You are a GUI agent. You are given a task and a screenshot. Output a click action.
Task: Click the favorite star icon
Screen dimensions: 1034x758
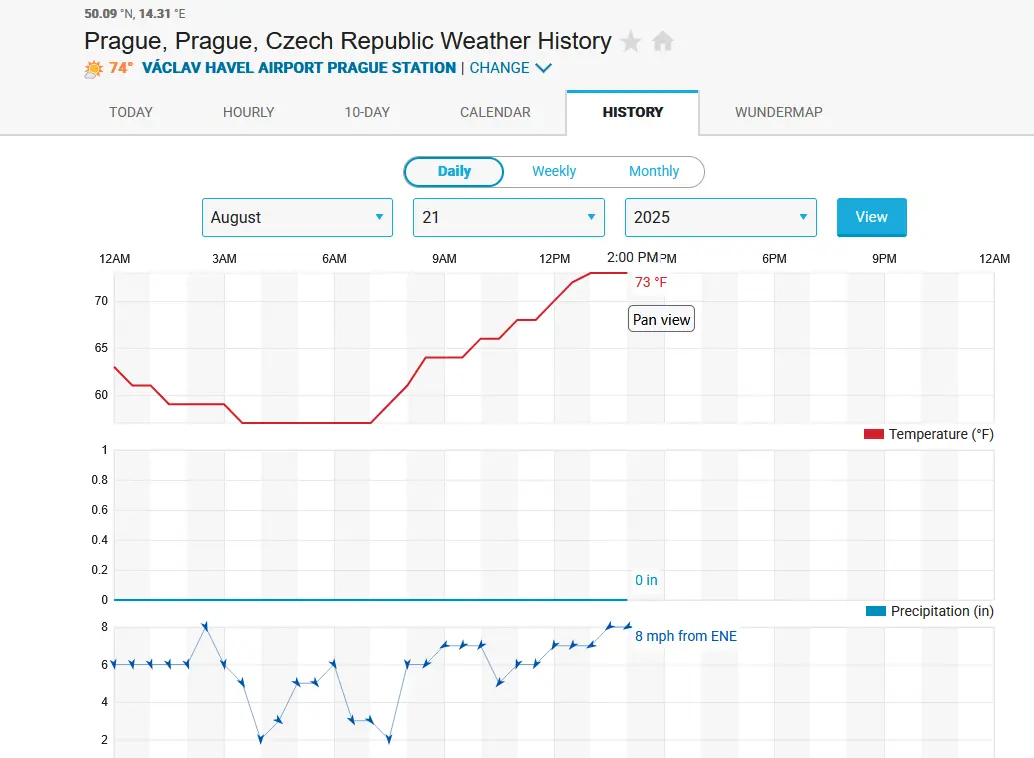click(x=630, y=42)
